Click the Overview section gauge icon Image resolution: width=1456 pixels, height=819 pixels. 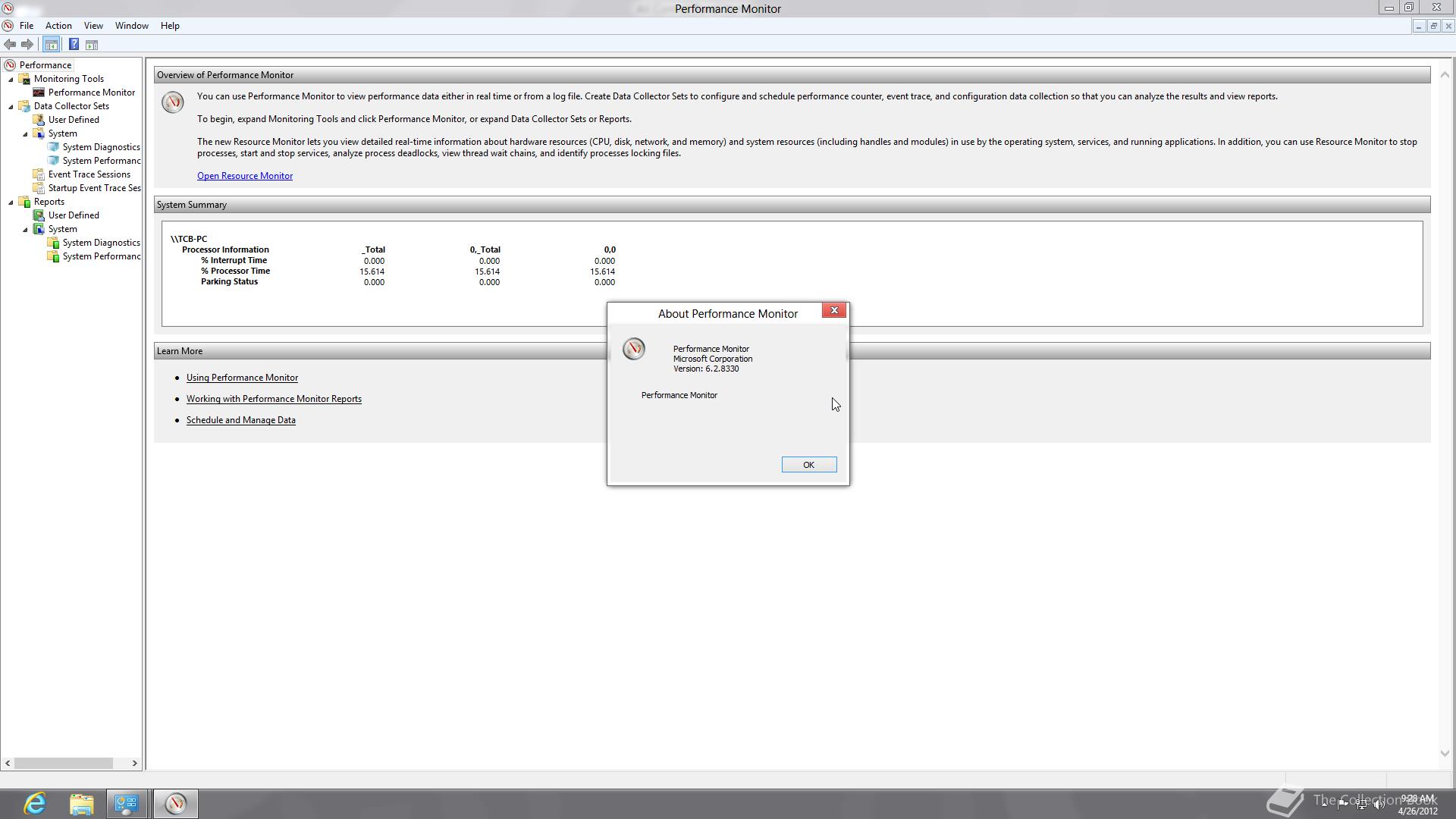pyautogui.click(x=173, y=102)
